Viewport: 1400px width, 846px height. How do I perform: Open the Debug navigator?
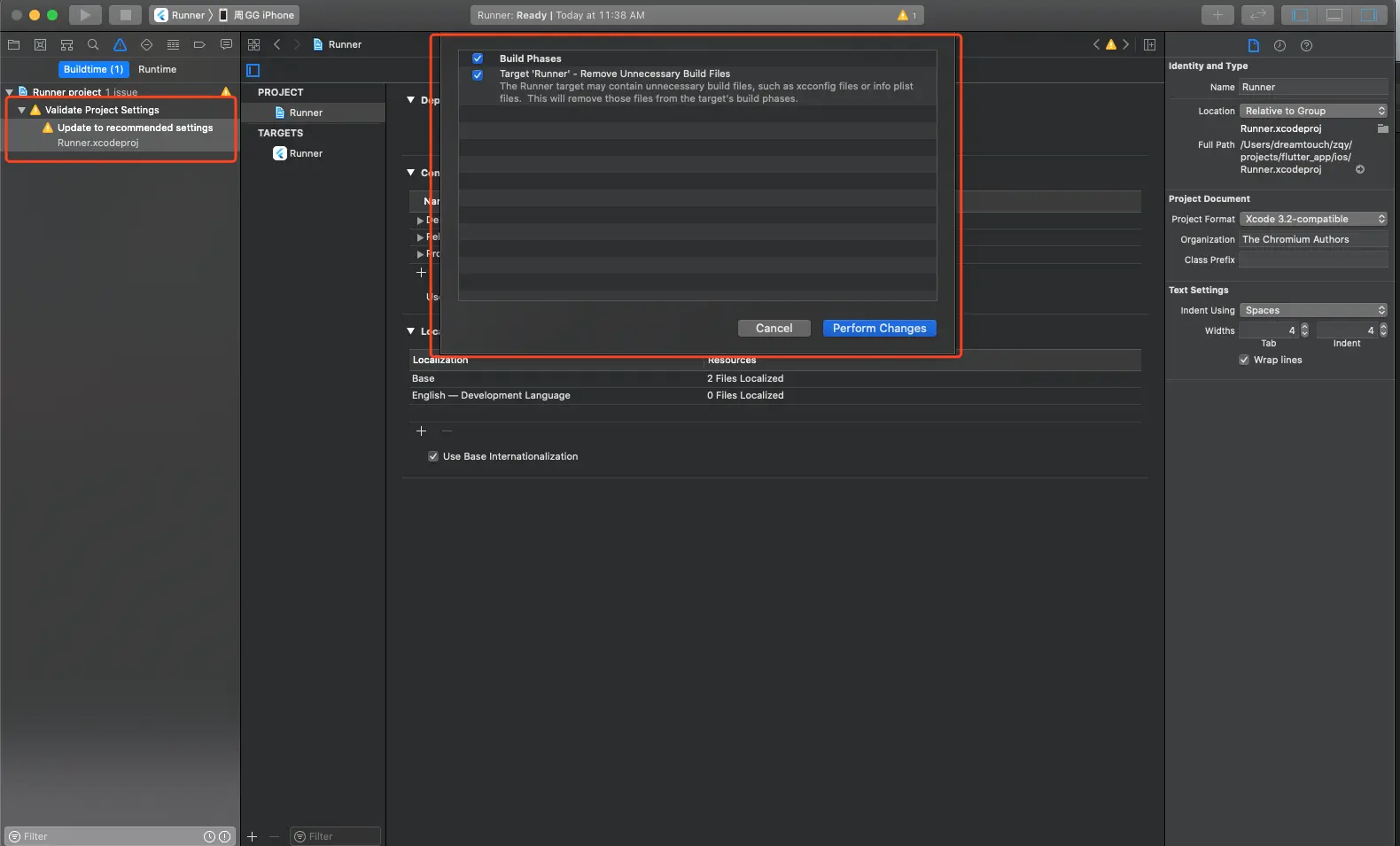173,44
